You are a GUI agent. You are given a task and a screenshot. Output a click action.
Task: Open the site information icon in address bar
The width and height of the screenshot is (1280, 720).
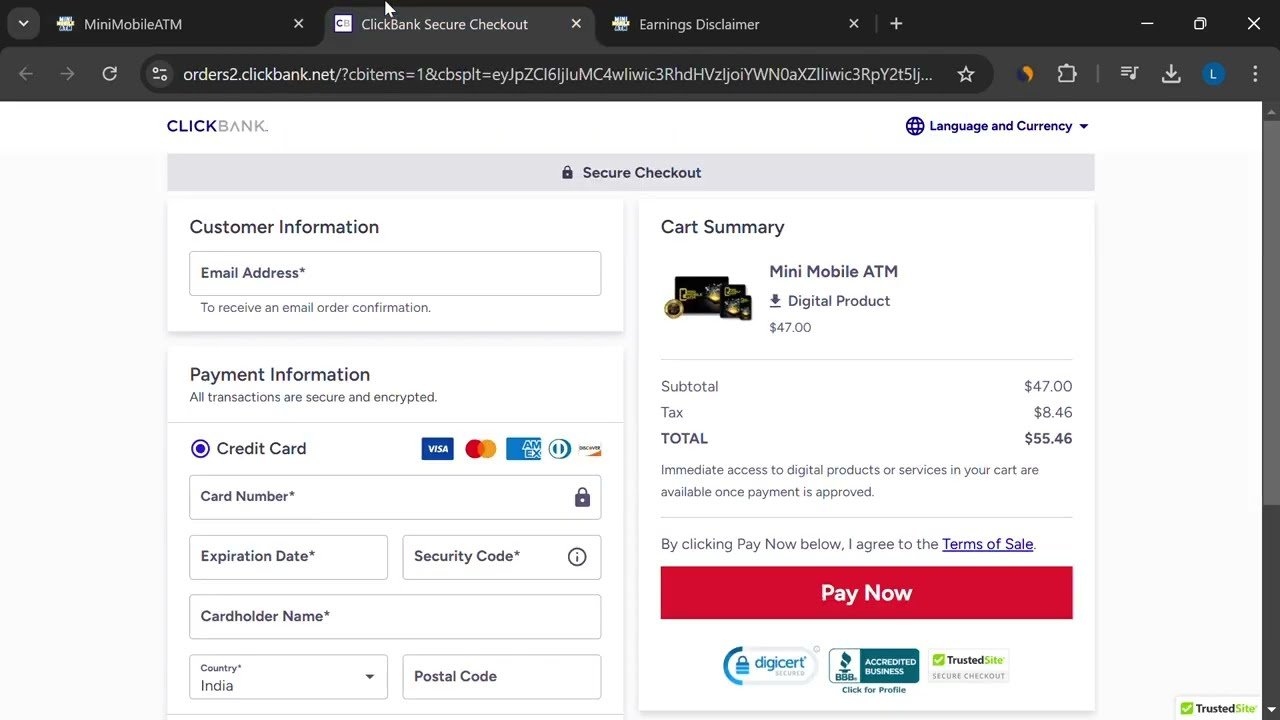pyautogui.click(x=160, y=74)
